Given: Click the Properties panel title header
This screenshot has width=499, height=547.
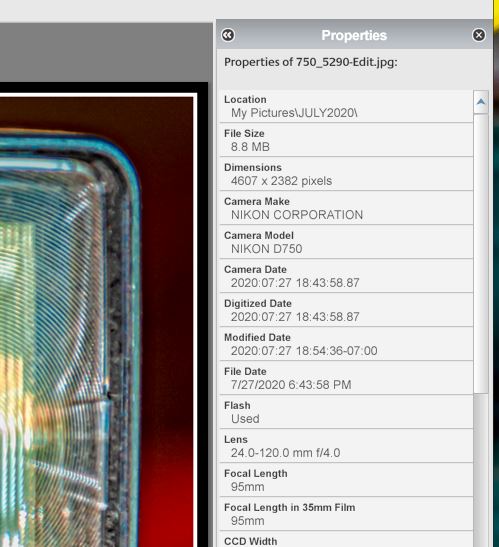Looking at the screenshot, I should point(354,35).
